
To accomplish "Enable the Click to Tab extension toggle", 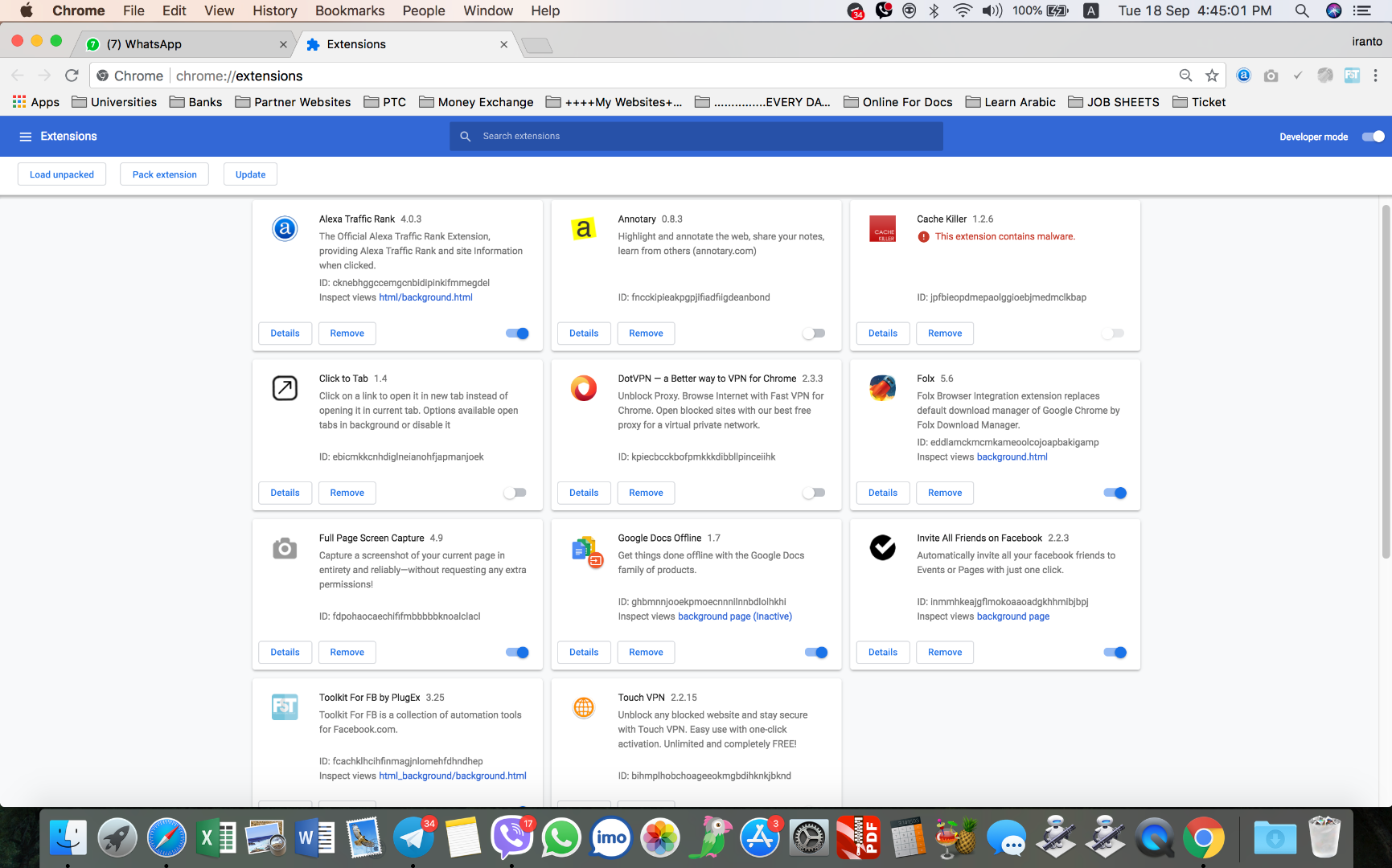I will click(x=515, y=493).
